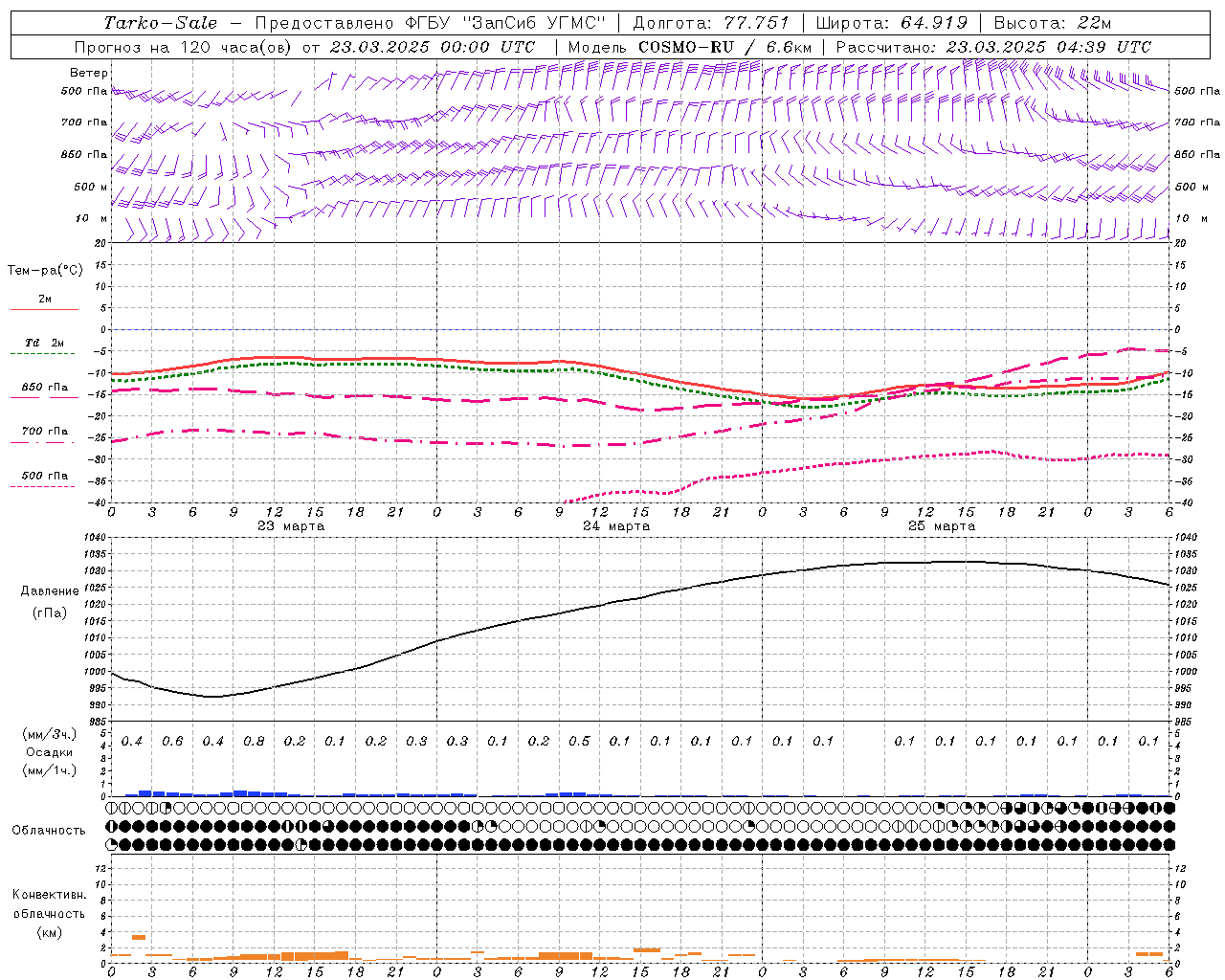Image resolution: width=1225 pixels, height=980 pixels.
Task: Click the Td 2м dew point legend label
Action: pos(45,343)
